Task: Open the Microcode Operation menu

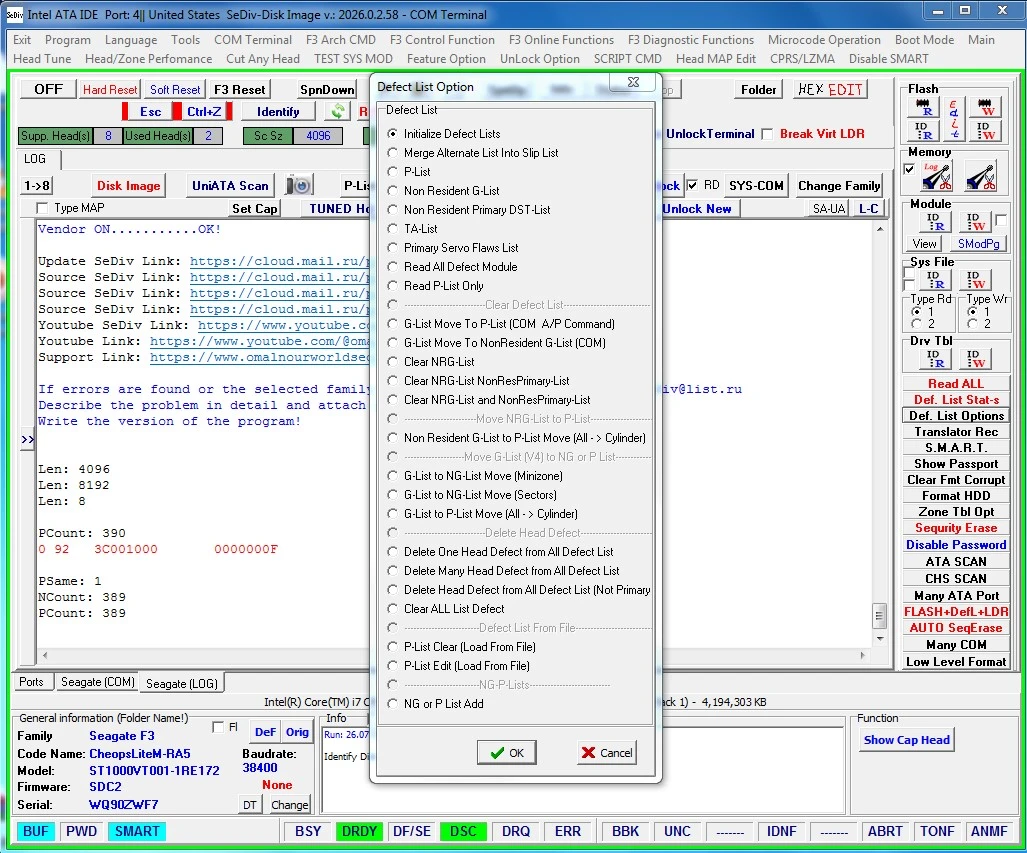Action: point(824,40)
